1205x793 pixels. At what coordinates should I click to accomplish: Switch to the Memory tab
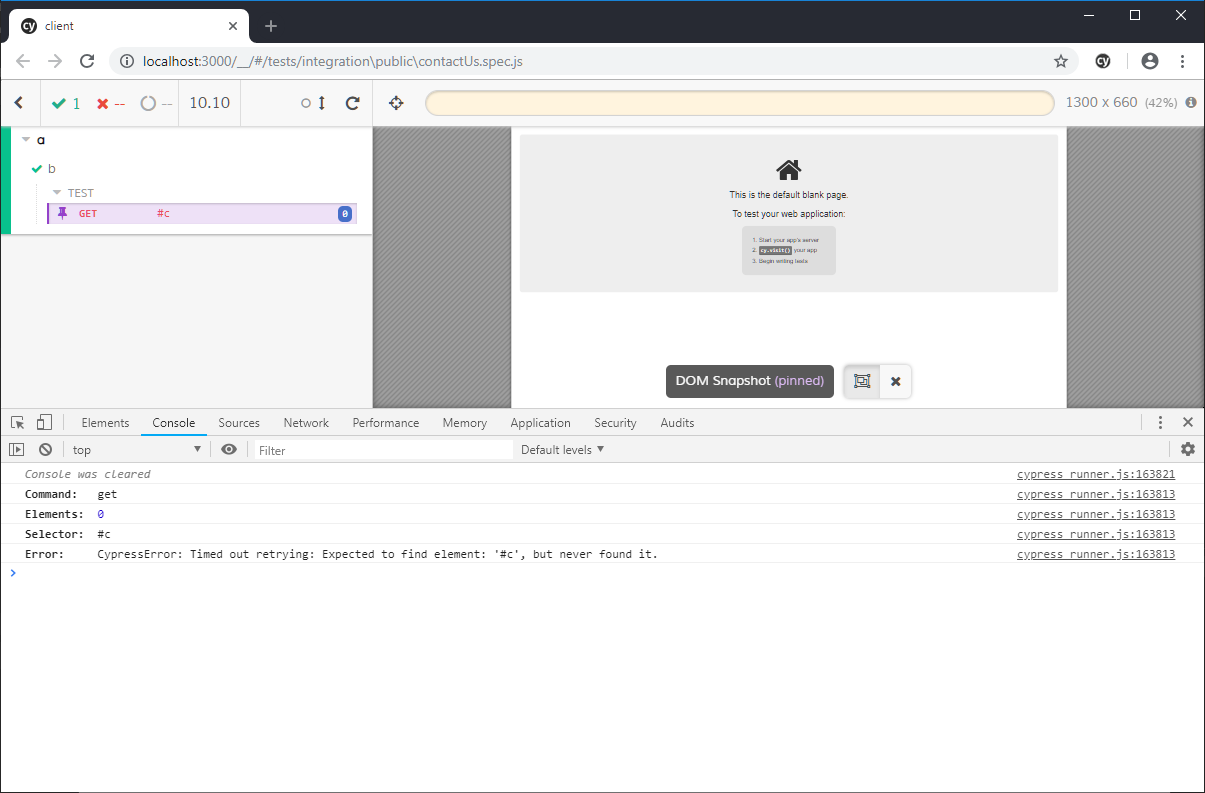[x=465, y=423]
